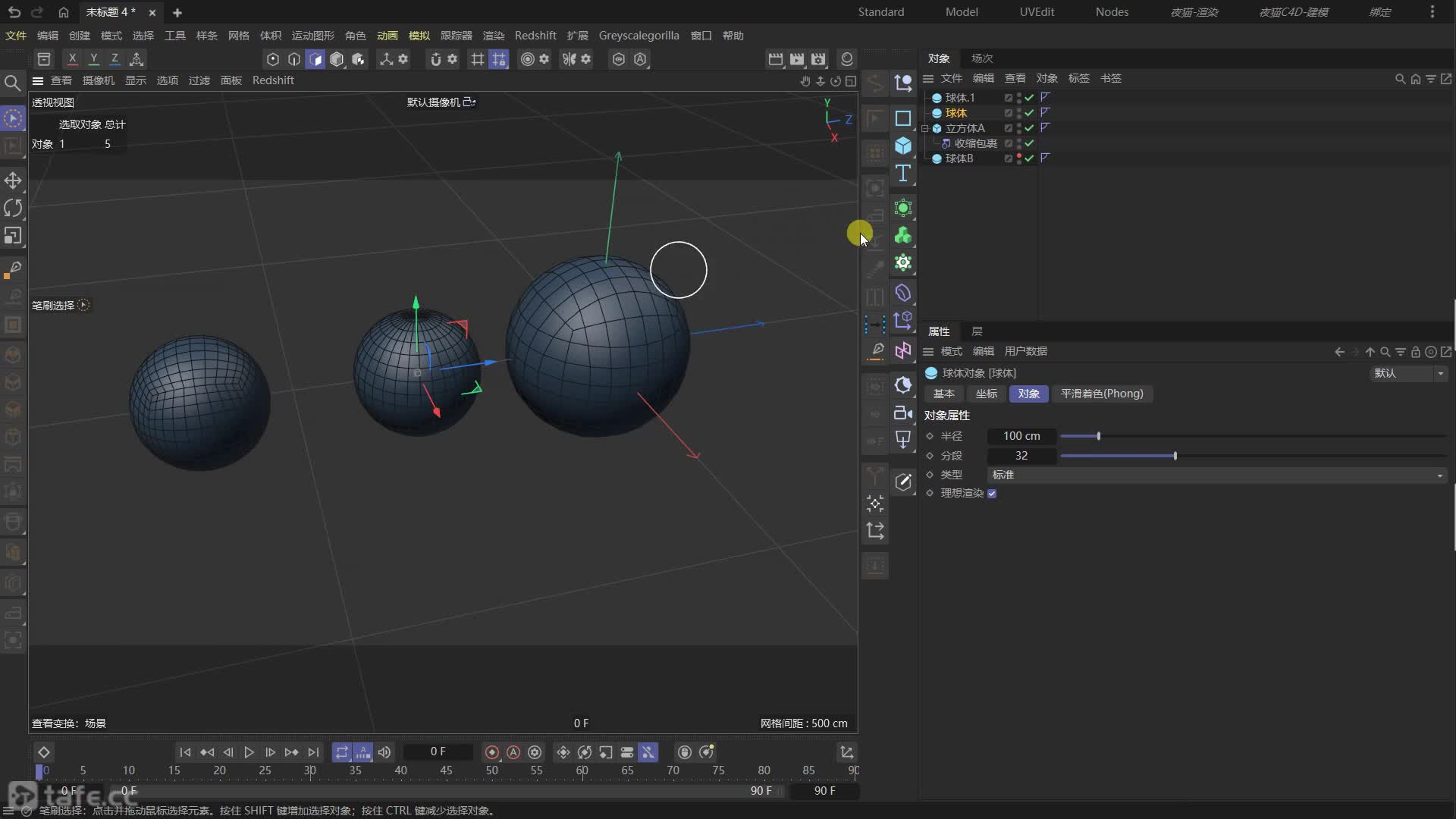
Task: Click the Move tool
Action: tap(13, 180)
